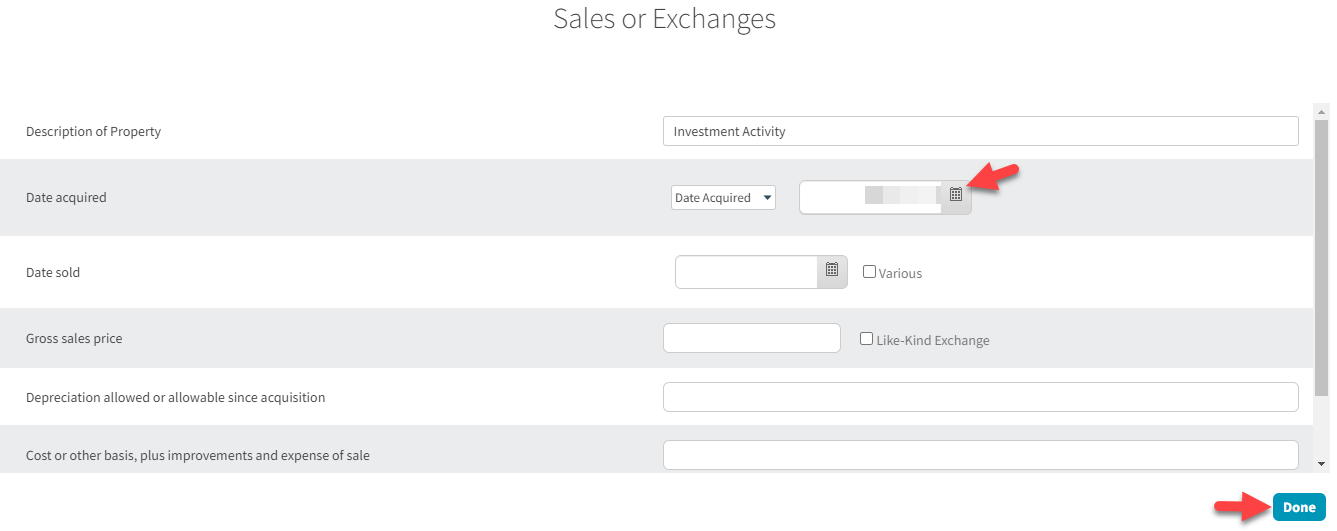Click the Date sold row label
The width and height of the screenshot is (1337, 531).
point(53,273)
